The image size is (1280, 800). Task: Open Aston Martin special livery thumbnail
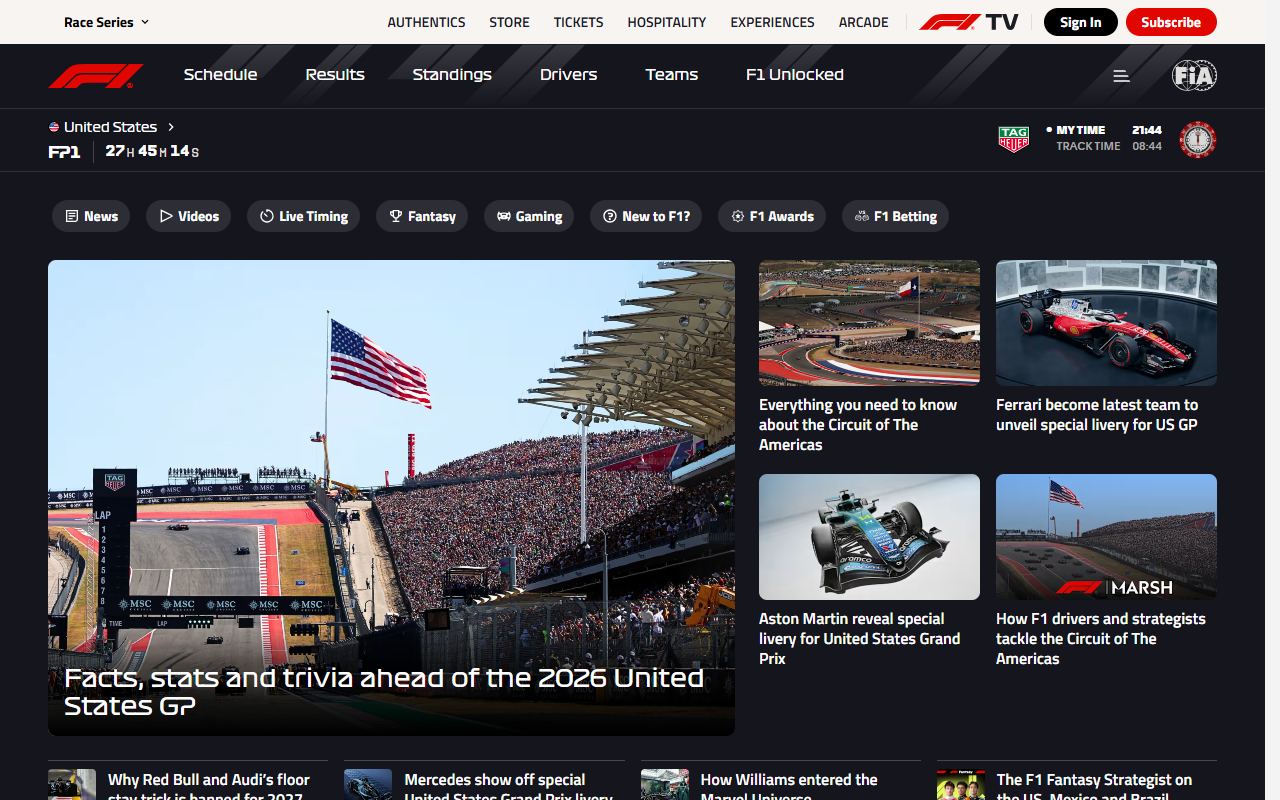tap(869, 537)
